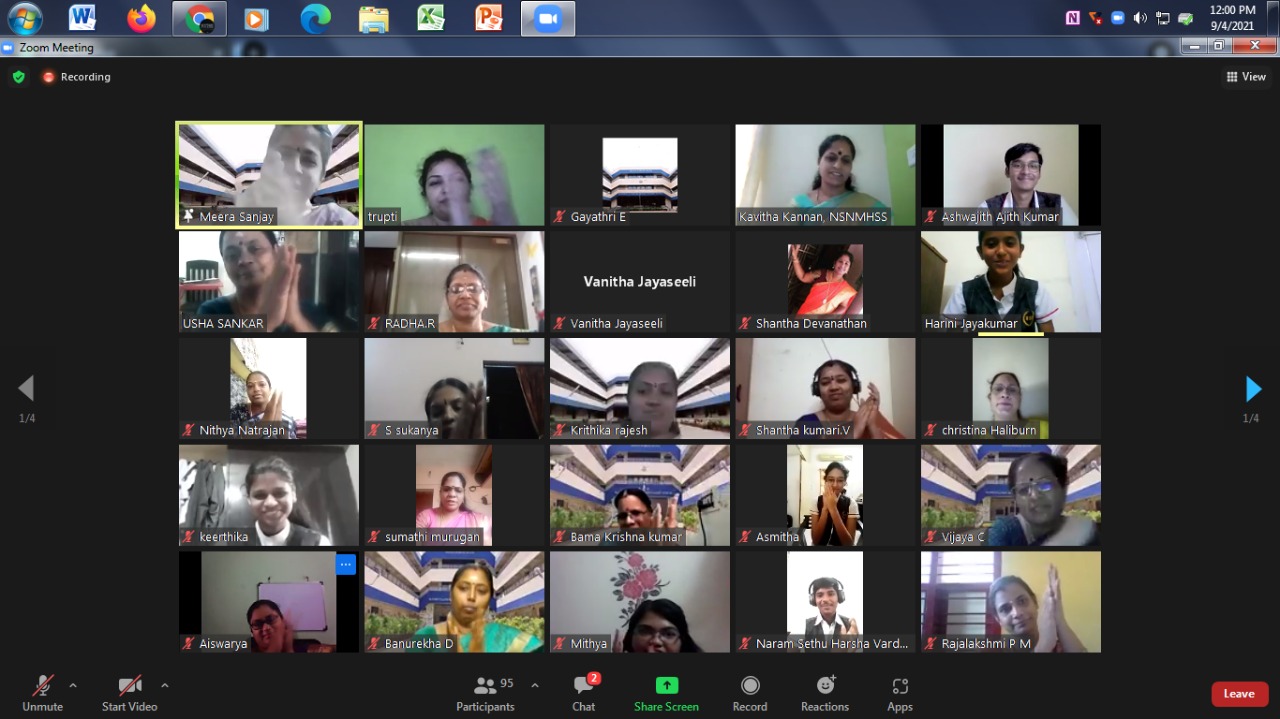Open the Participants panel
Viewport: 1280px width, 719px height.
[486, 693]
